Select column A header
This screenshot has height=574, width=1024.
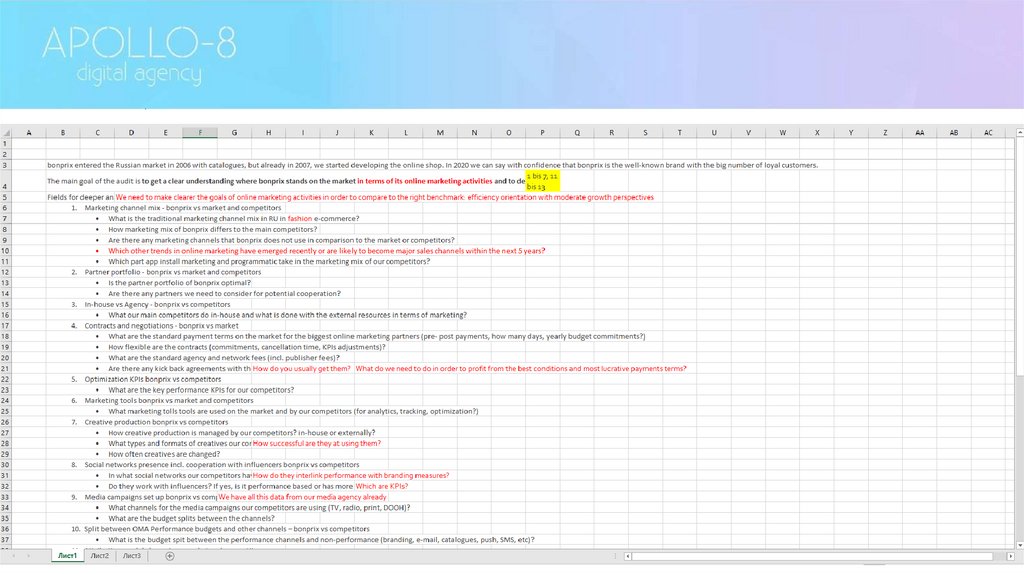[29, 133]
